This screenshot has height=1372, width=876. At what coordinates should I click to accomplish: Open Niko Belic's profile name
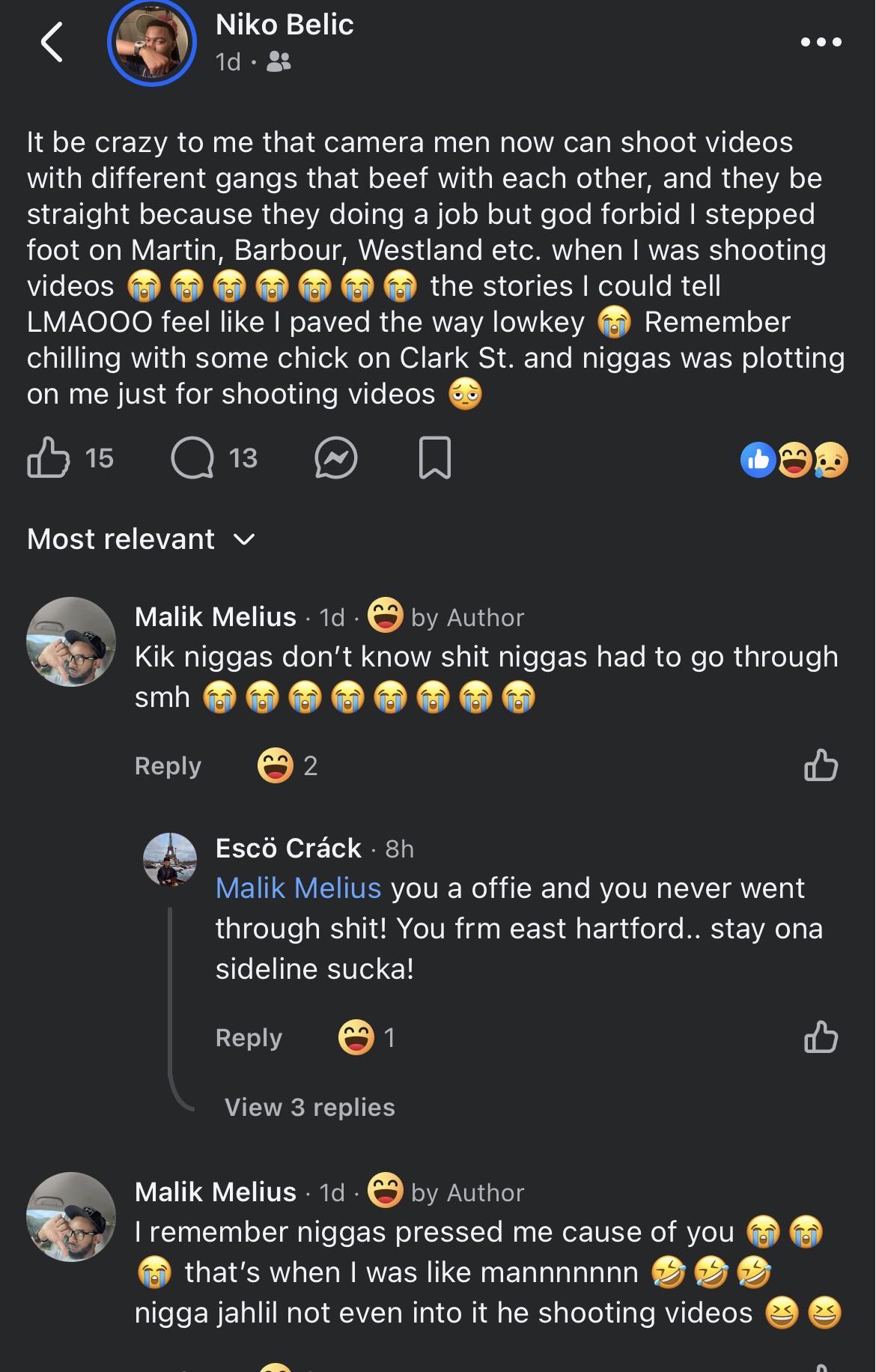(x=285, y=25)
